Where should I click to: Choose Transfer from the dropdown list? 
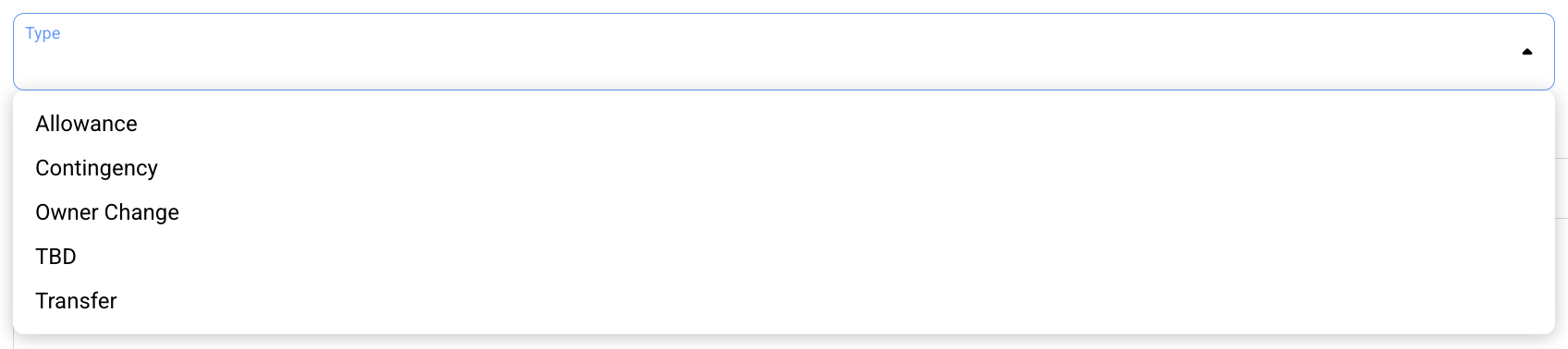pyautogui.click(x=784, y=301)
